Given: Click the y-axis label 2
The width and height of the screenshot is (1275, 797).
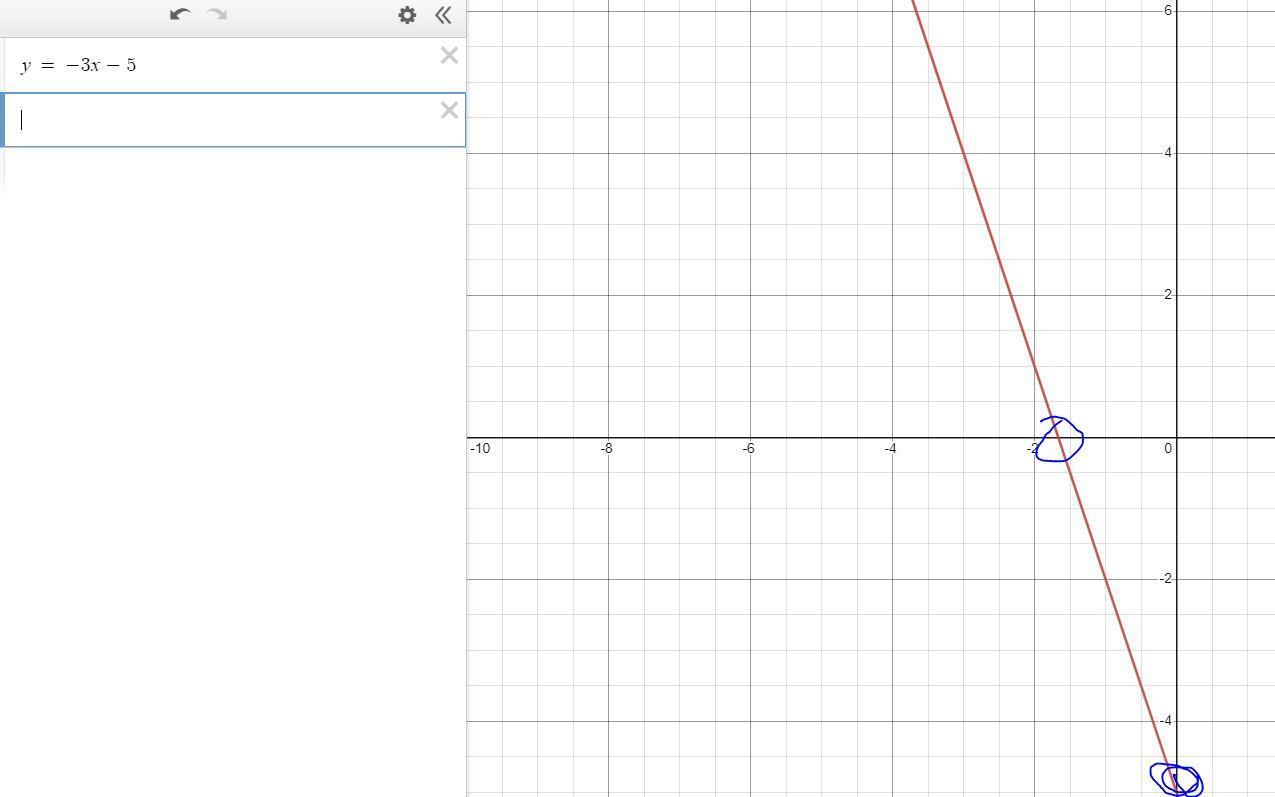Looking at the screenshot, I should tap(1167, 295).
